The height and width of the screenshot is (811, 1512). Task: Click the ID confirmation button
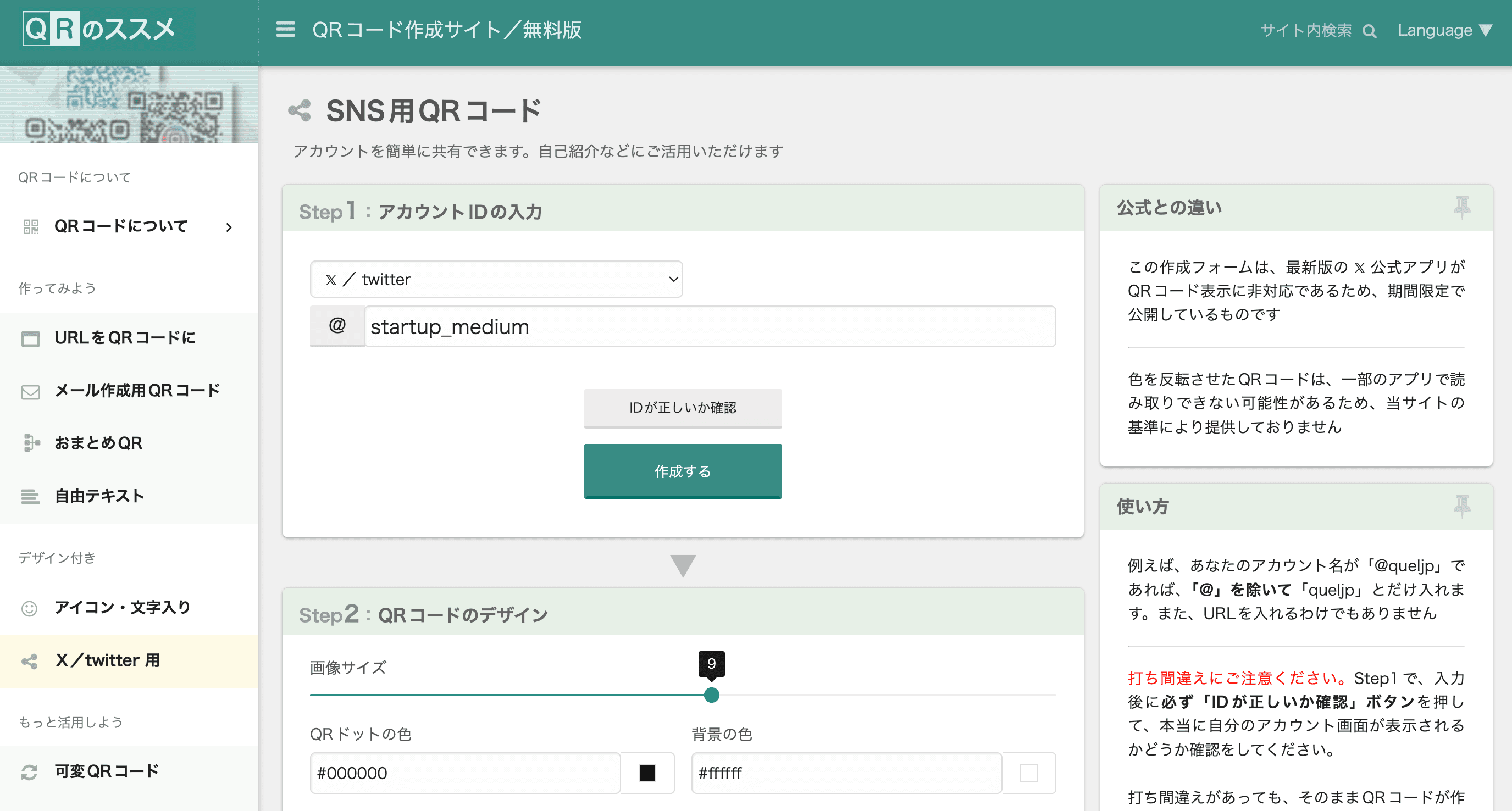click(683, 407)
